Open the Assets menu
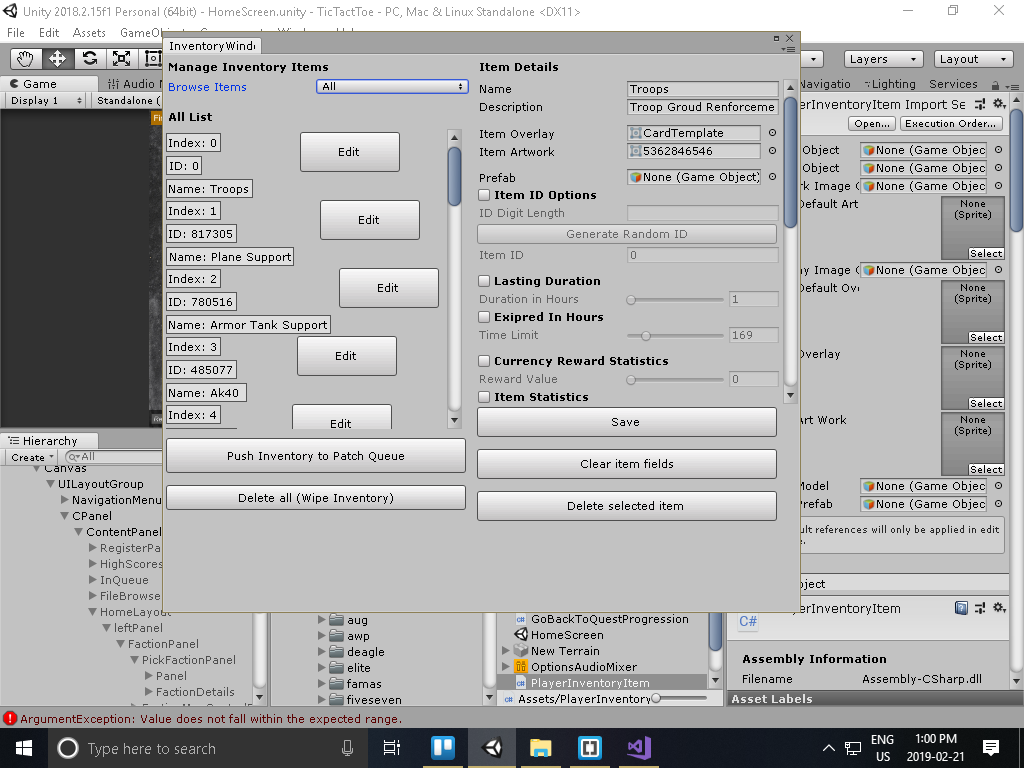 tap(89, 32)
